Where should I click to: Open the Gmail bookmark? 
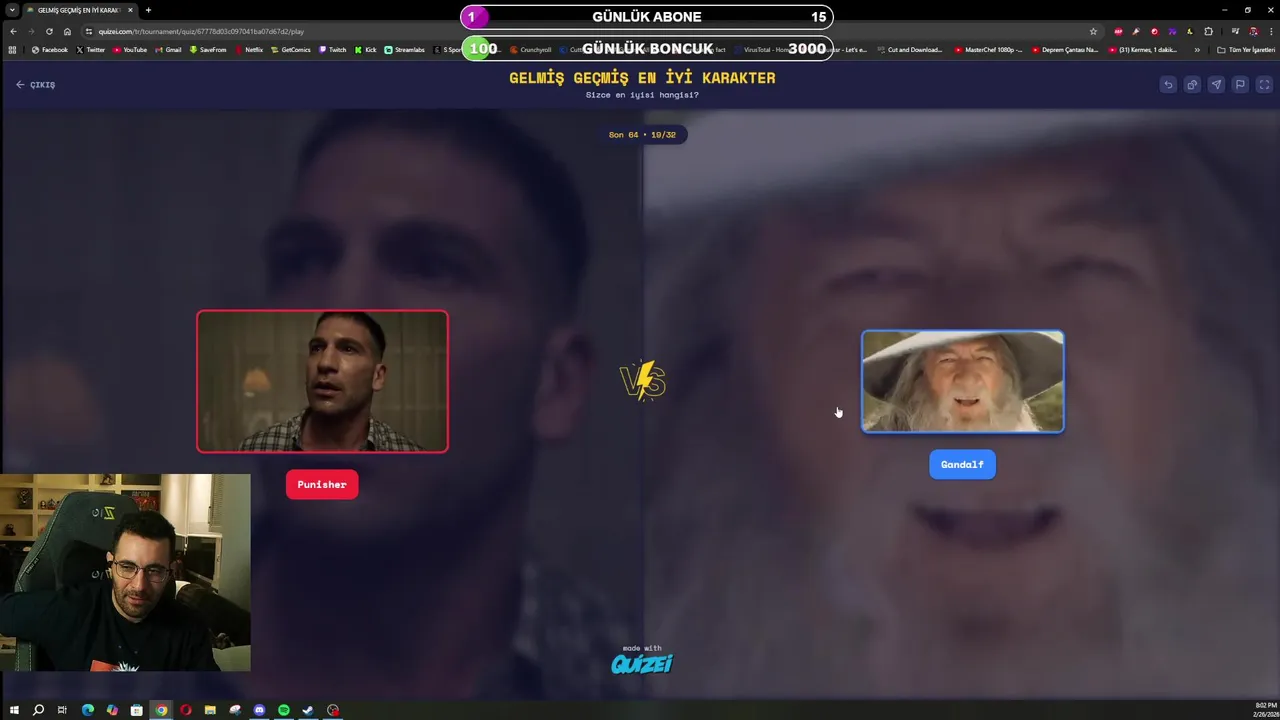[x=168, y=50]
